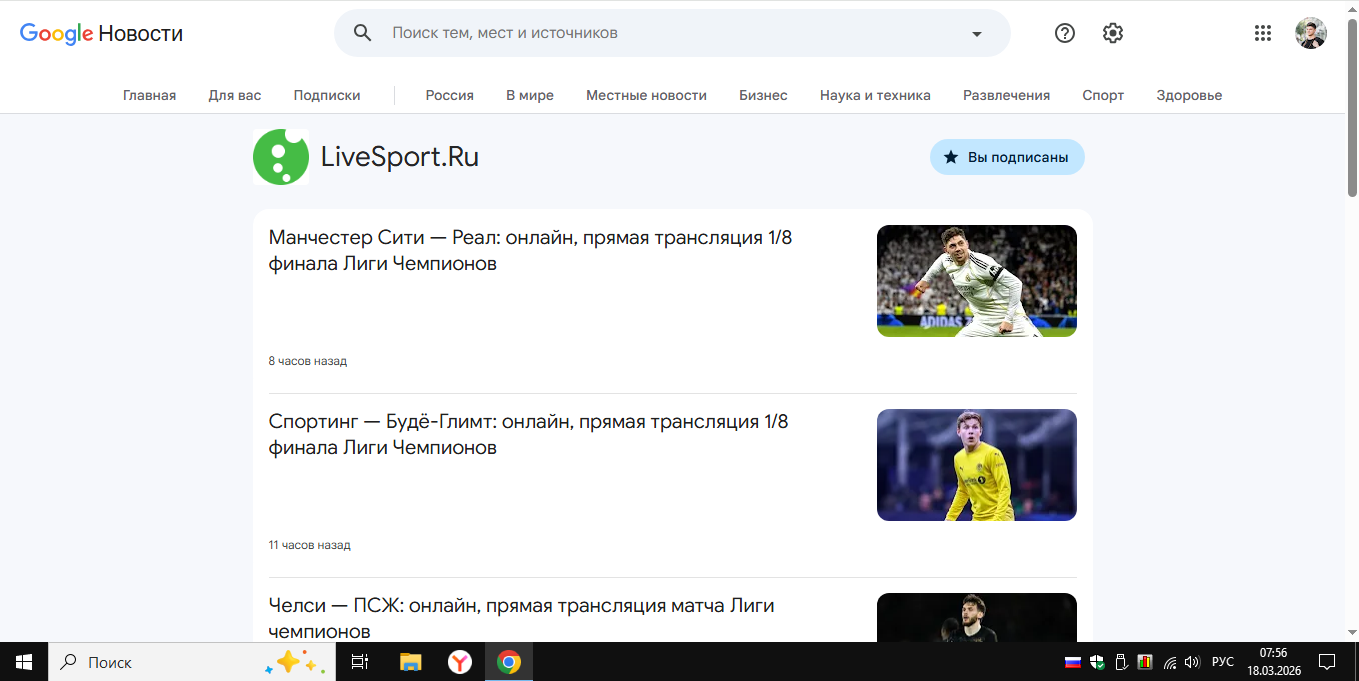Open the Google Новости logo home link

pyautogui.click(x=101, y=33)
